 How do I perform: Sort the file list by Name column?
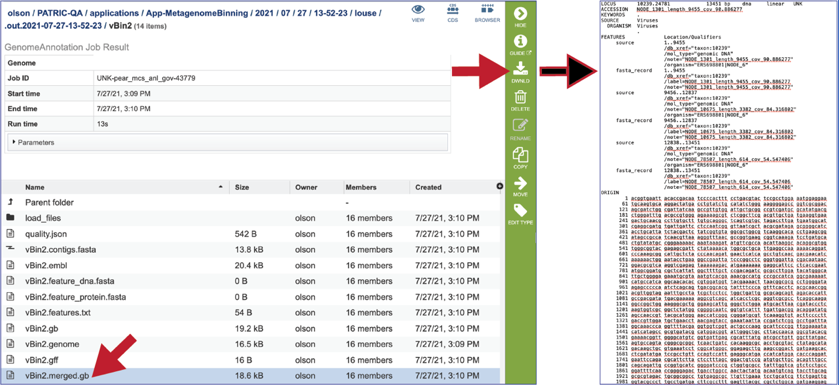point(35,188)
